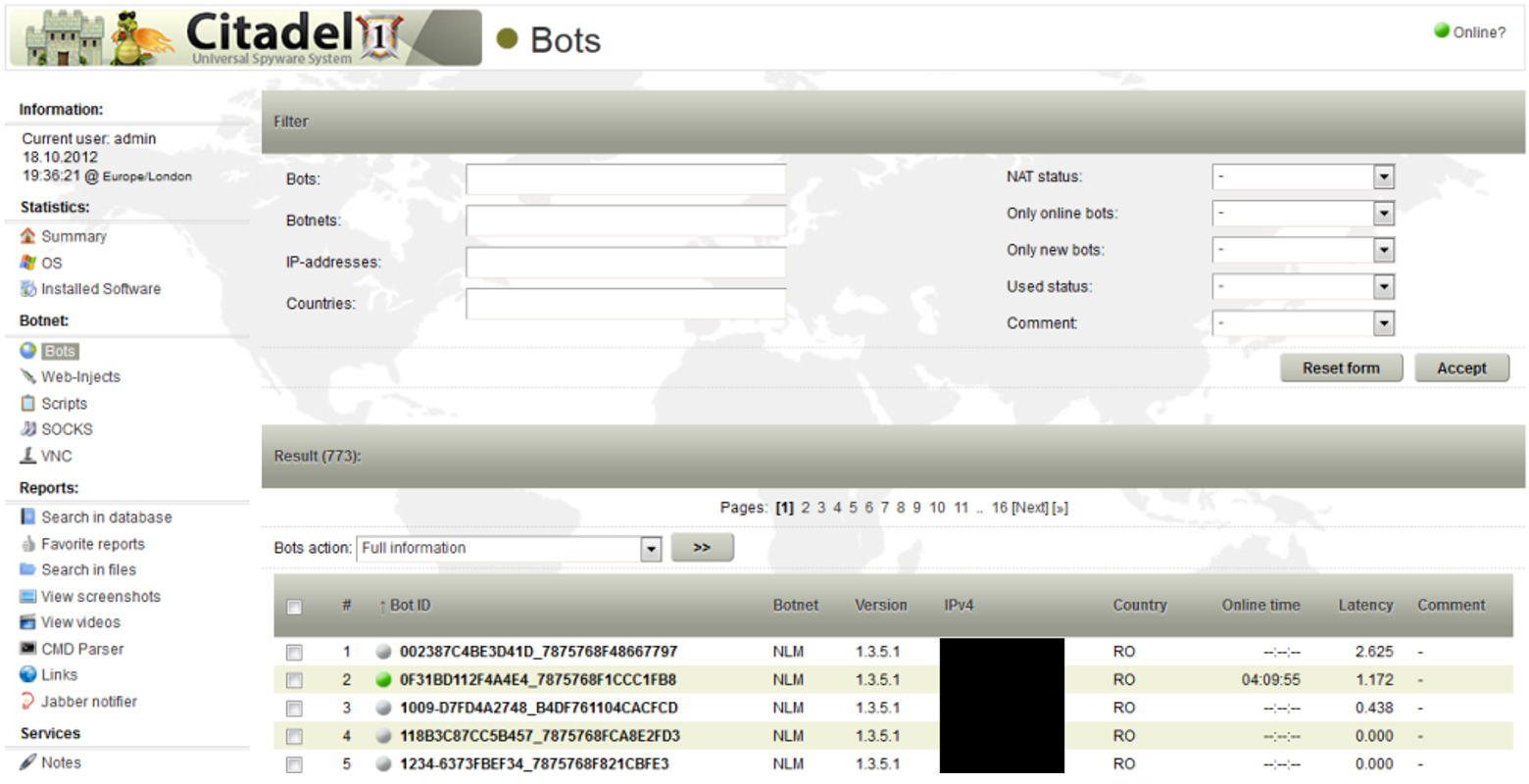Screen dimensions: 1529x784
Task: Click the Search in database icon
Action: 27,516
